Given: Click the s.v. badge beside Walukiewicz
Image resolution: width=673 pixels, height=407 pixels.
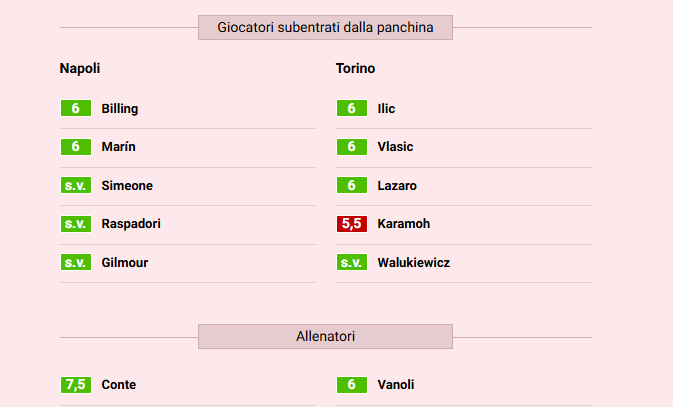Looking at the screenshot, I should coord(351,262).
